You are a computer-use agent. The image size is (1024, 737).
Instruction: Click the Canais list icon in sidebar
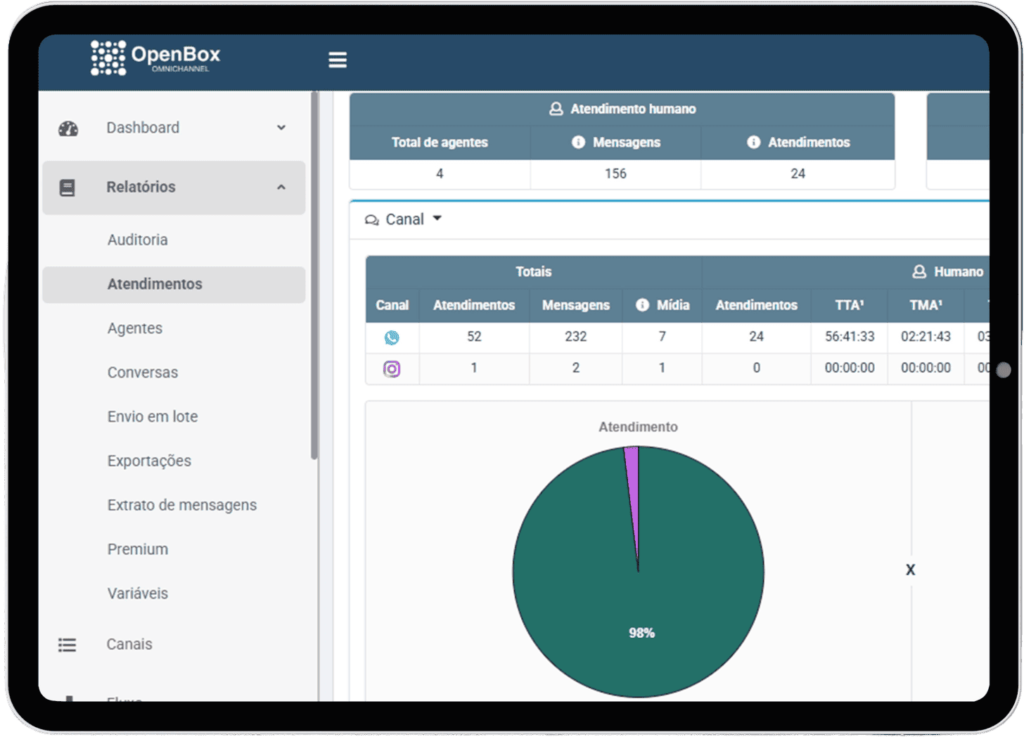coord(67,645)
